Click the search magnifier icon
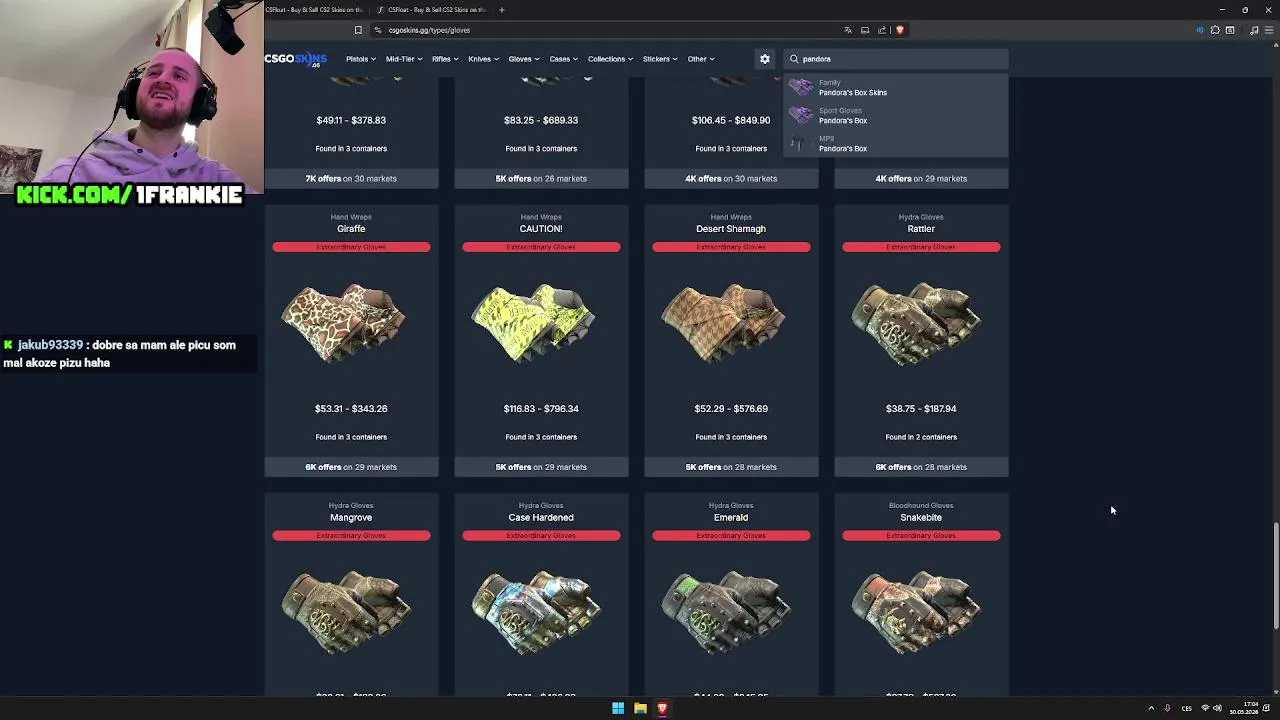The height and width of the screenshot is (720, 1280). (795, 59)
